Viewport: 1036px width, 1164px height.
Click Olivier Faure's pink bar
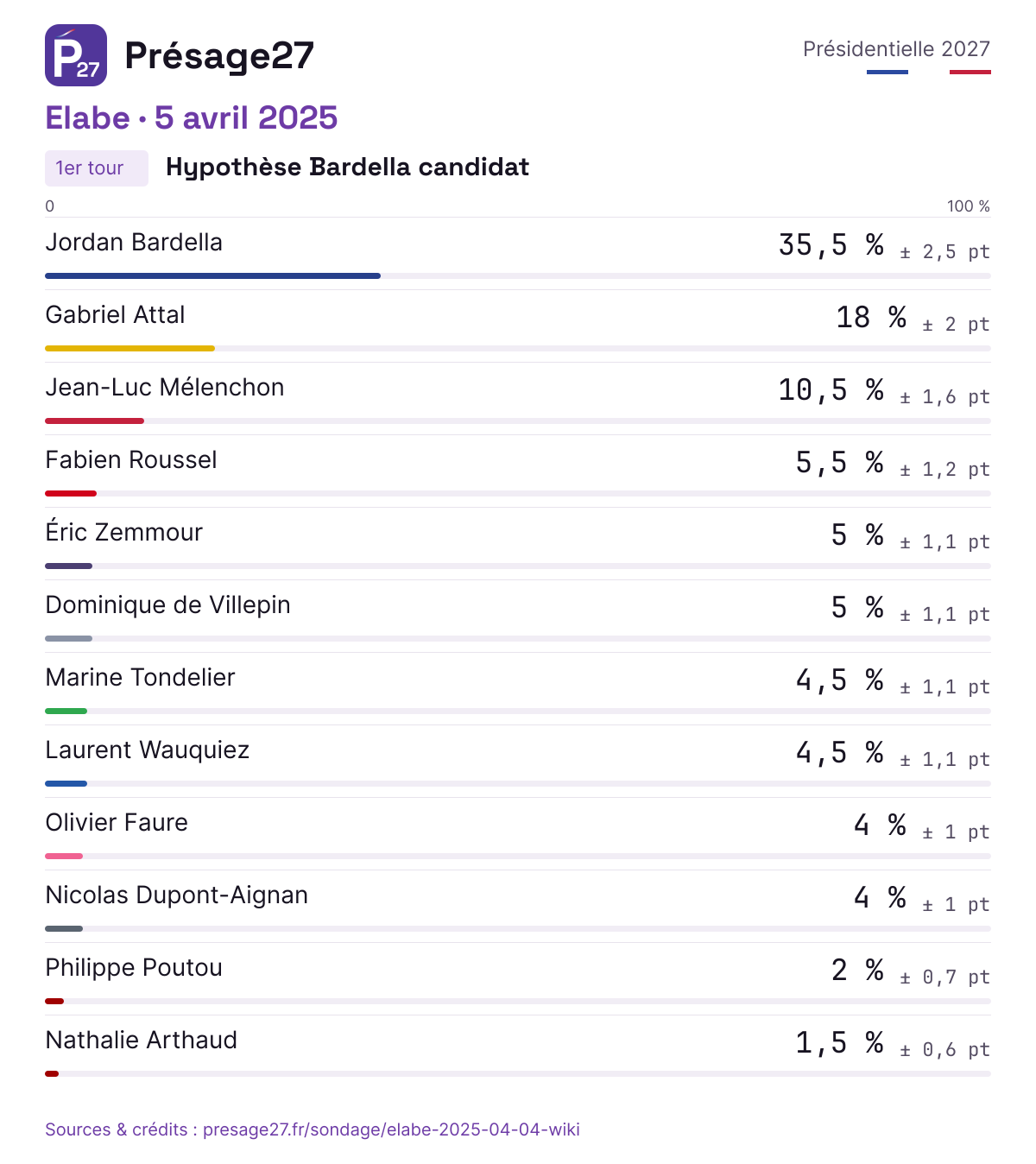tap(64, 857)
